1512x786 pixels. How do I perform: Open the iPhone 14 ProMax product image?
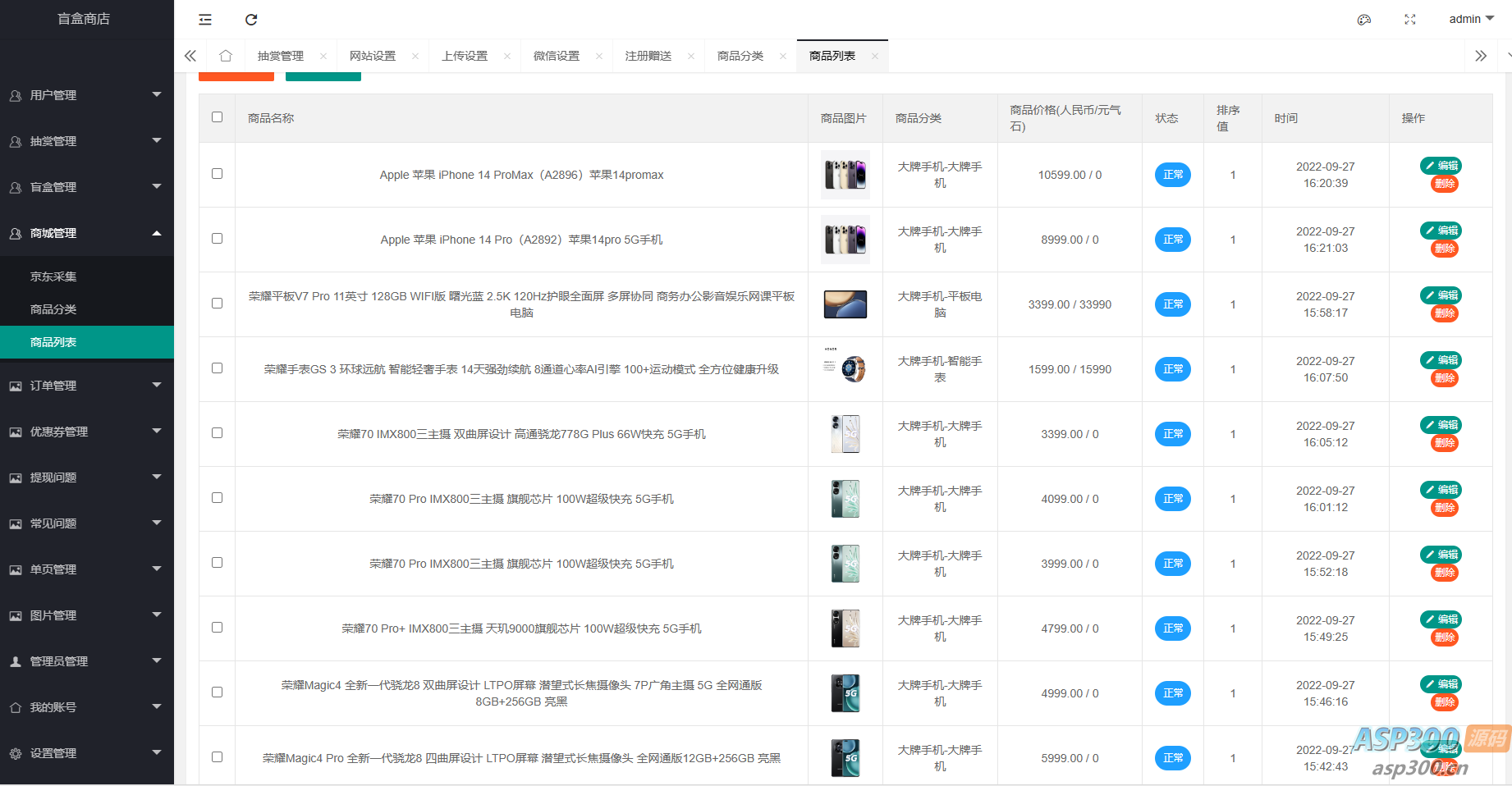pyautogui.click(x=845, y=175)
